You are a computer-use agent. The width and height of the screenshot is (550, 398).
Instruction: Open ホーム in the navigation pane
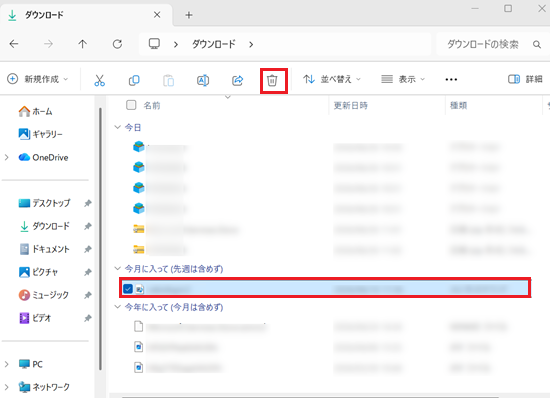35,112
